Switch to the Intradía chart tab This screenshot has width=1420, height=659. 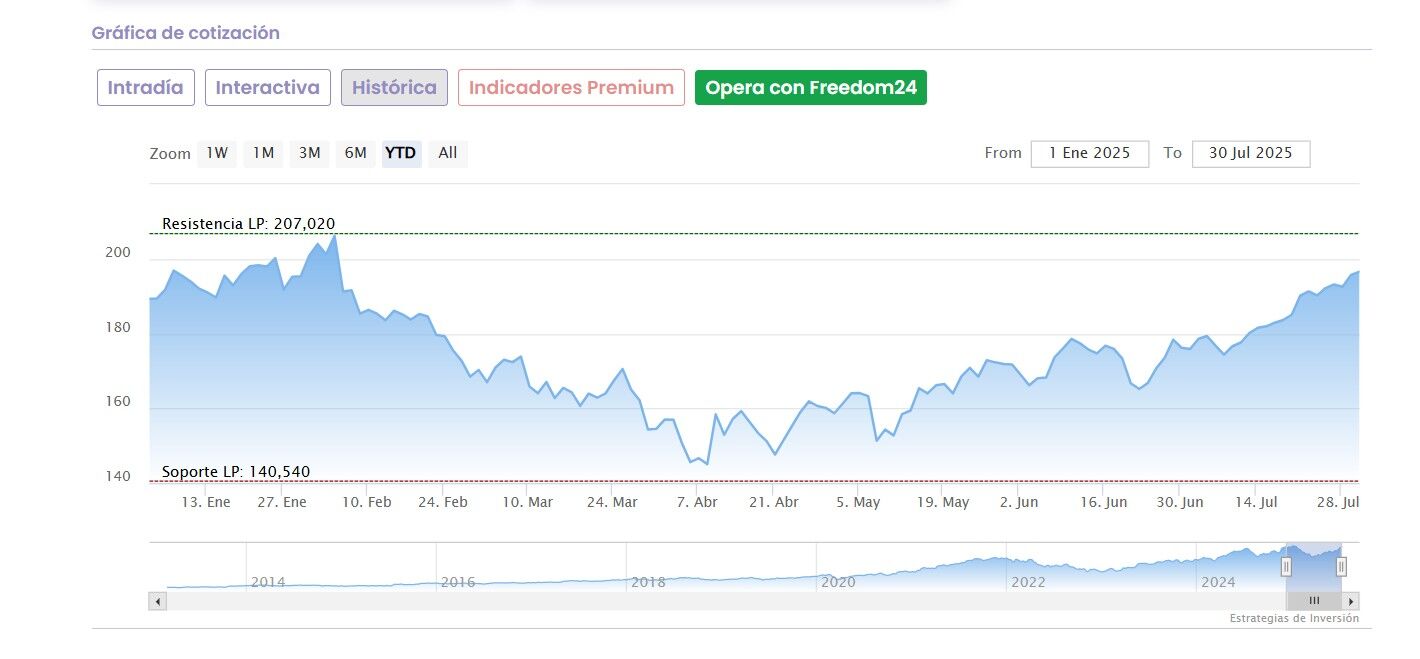(146, 87)
